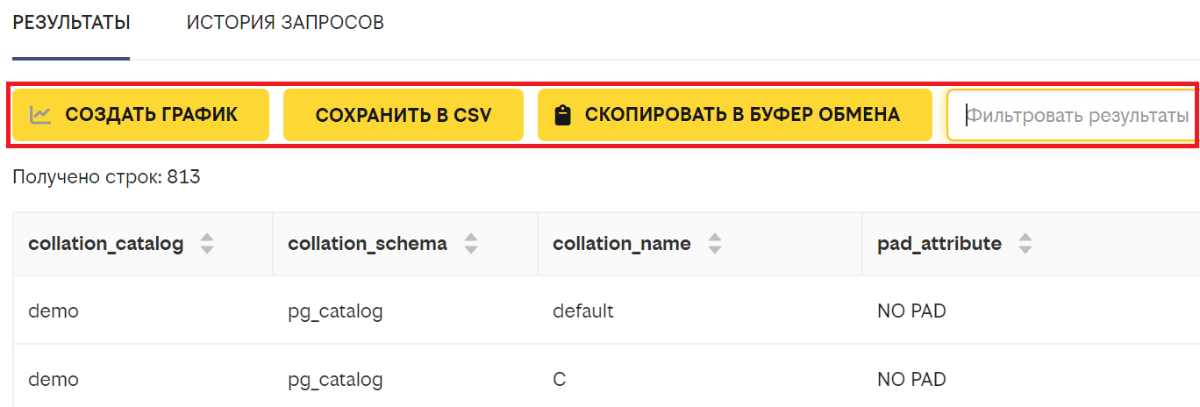Sort by collation_catalog using the arrow icon

pos(207,243)
